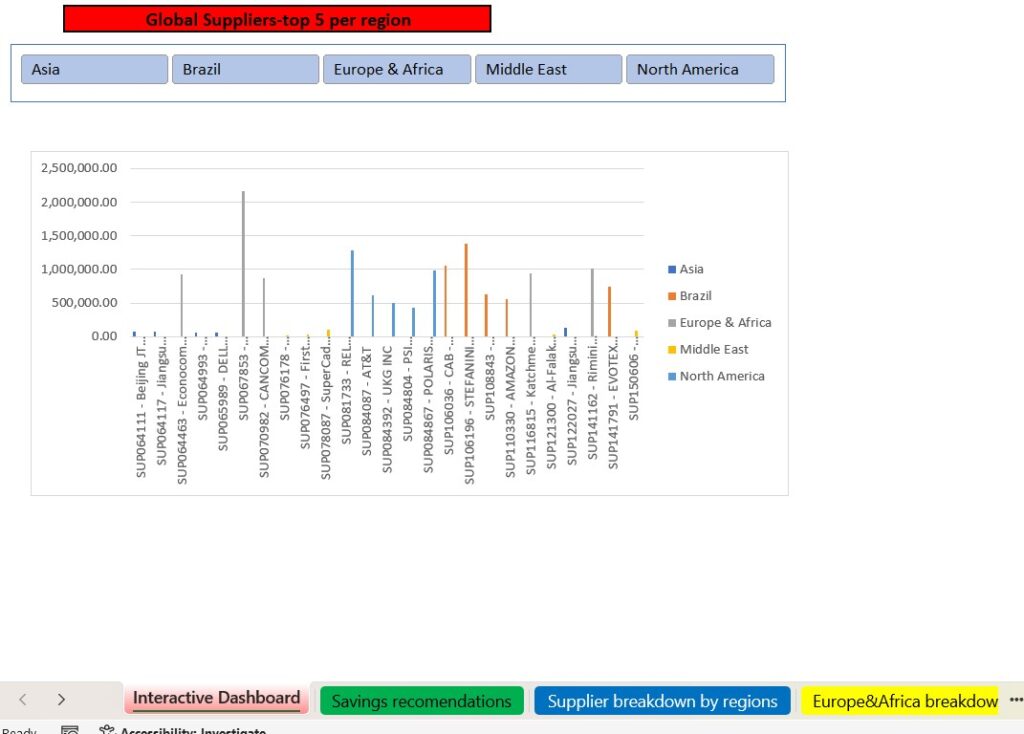Open the more sheets ellipsis

click(x=1016, y=700)
